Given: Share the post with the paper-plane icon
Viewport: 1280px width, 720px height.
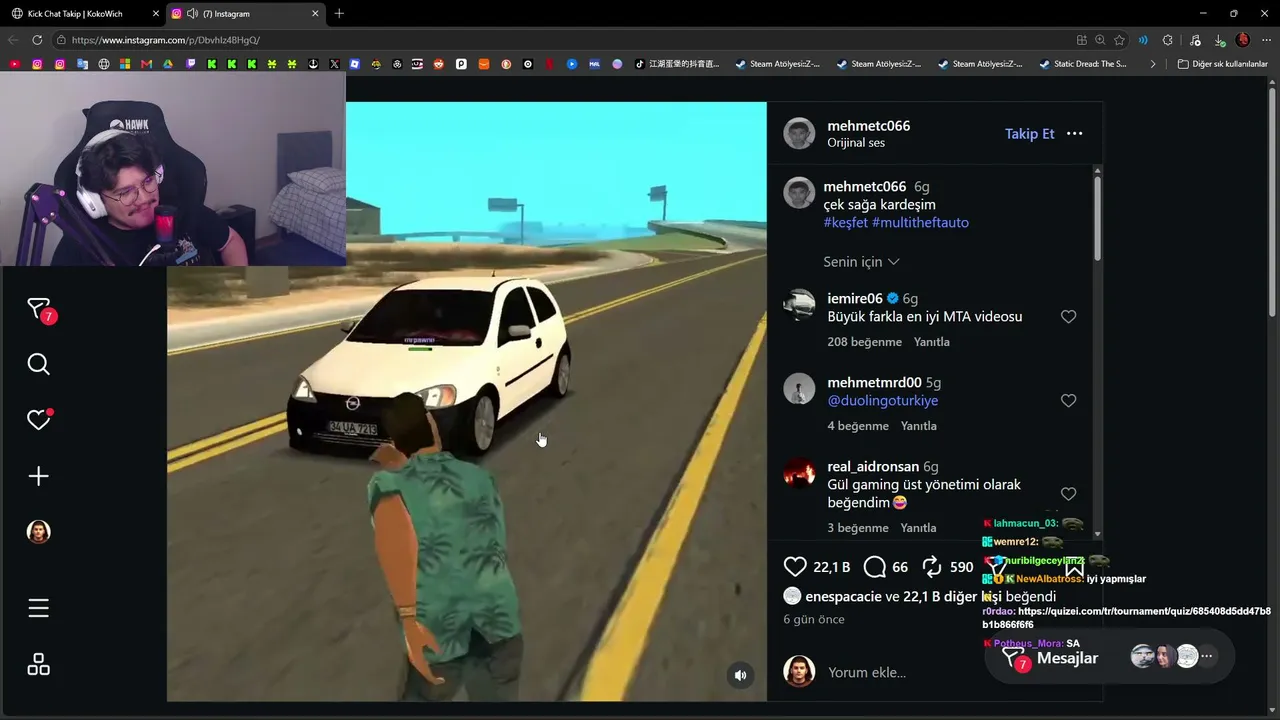Looking at the screenshot, I should coord(996,567).
